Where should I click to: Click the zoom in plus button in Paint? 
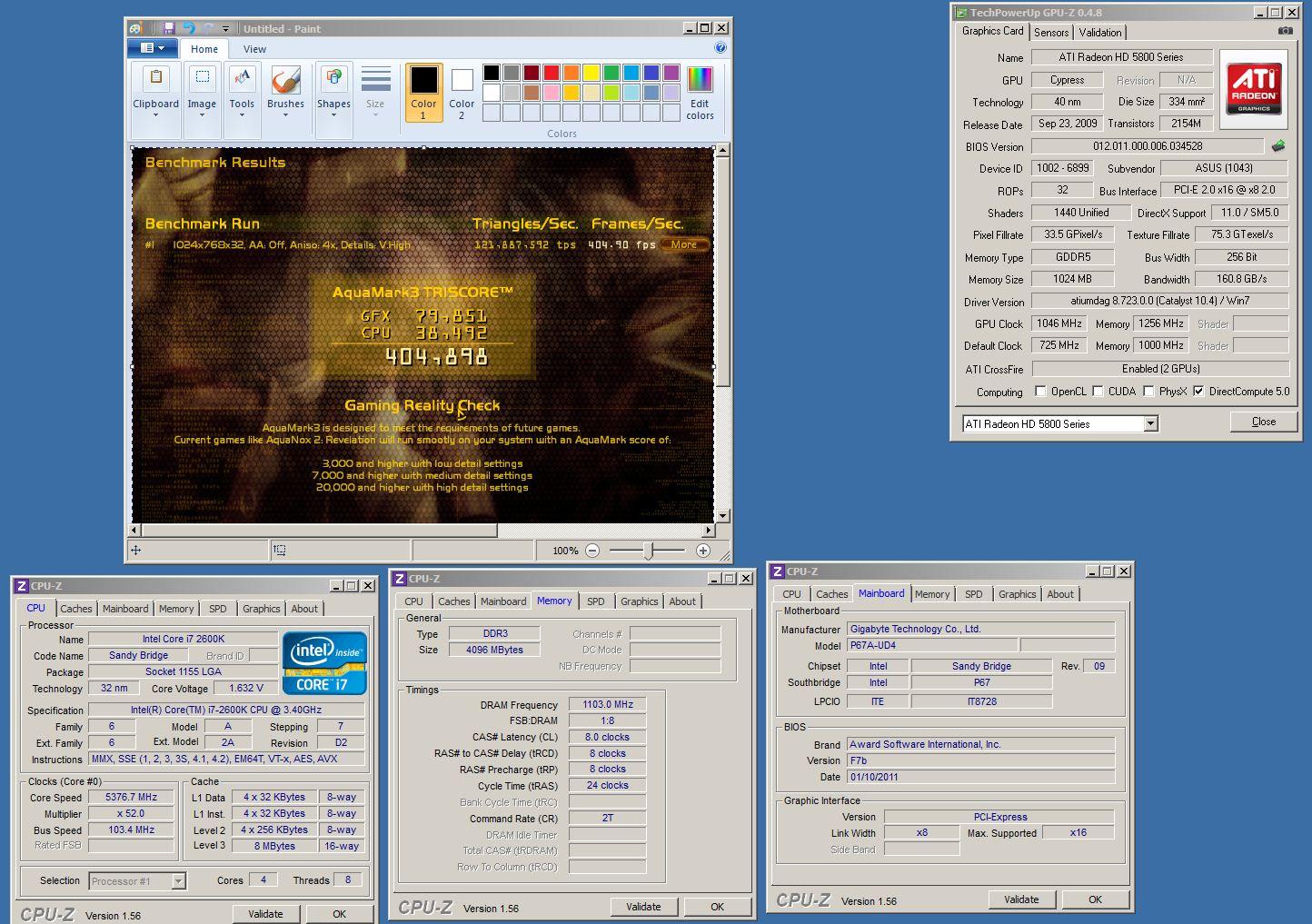click(702, 551)
